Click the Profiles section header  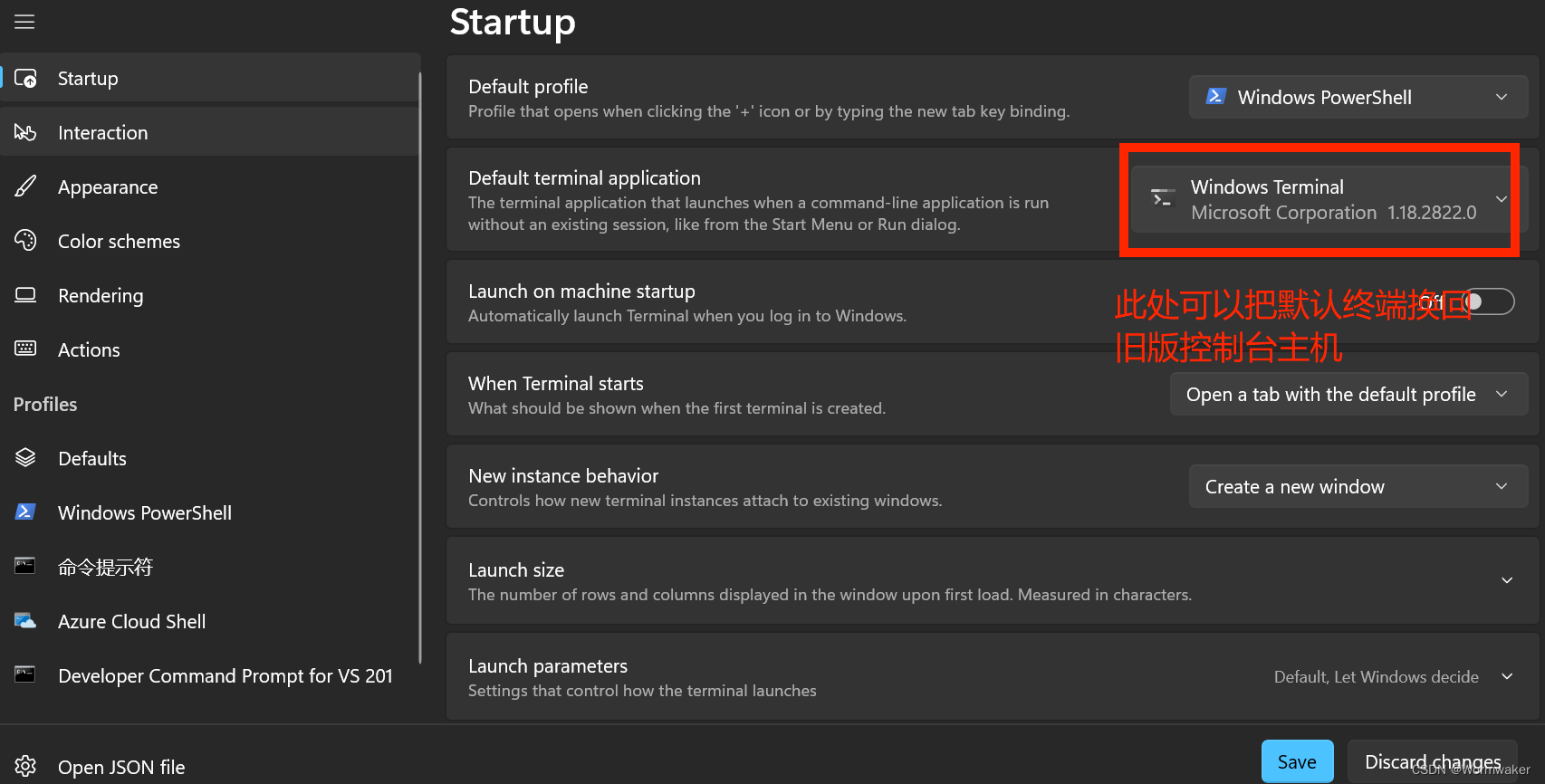pos(45,404)
